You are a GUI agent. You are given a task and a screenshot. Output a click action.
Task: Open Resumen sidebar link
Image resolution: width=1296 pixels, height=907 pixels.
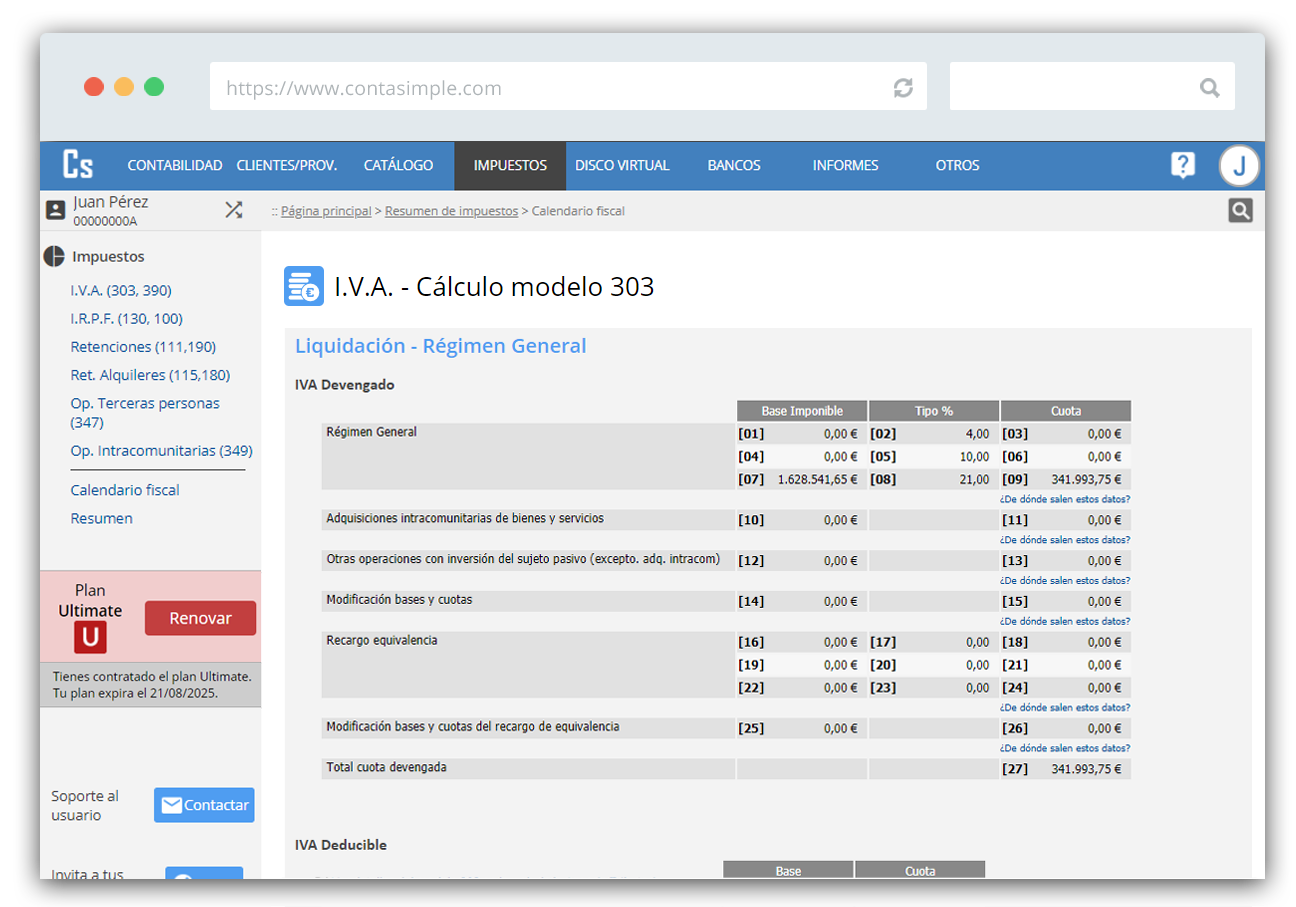(x=101, y=518)
